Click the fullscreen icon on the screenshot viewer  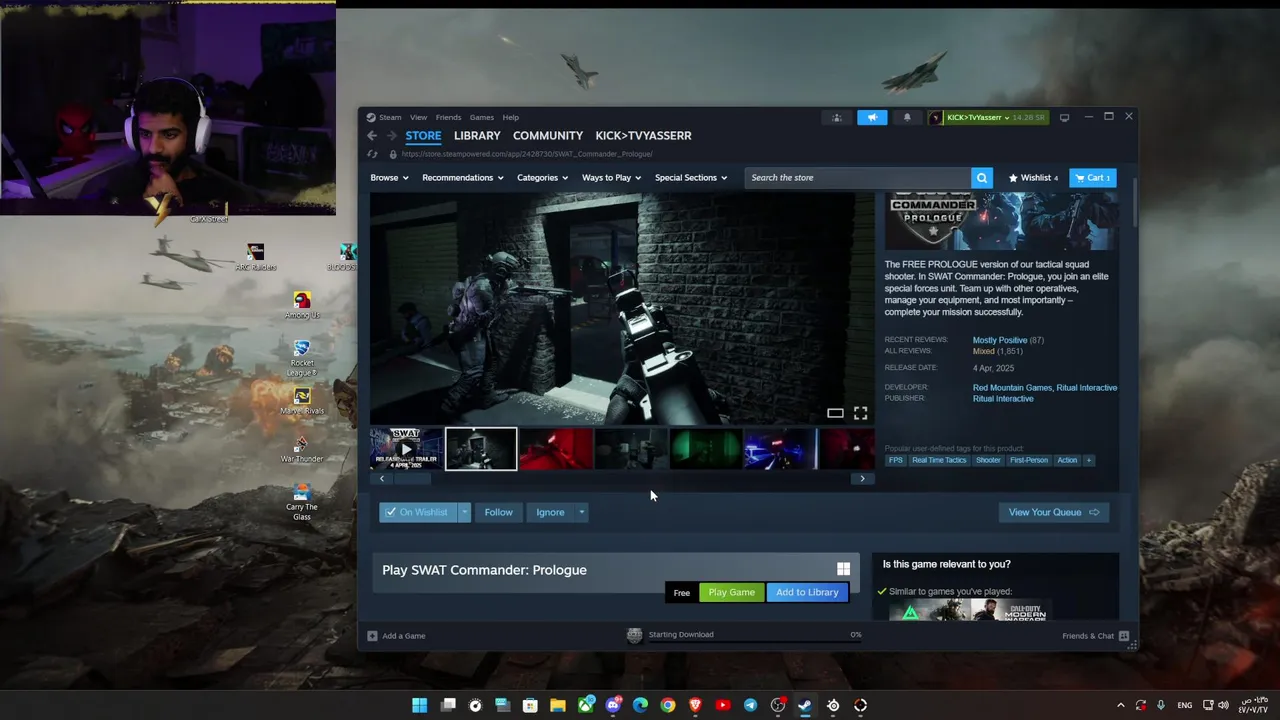pos(860,413)
